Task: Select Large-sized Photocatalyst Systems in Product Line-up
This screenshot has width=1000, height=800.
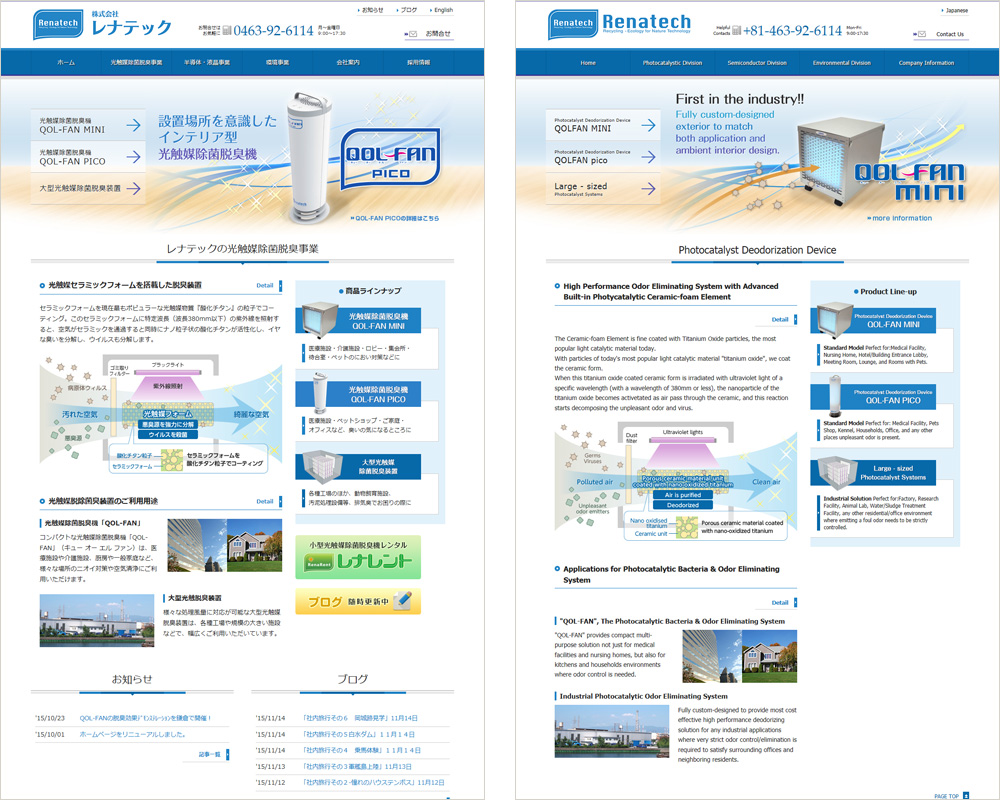Action: coord(873,471)
